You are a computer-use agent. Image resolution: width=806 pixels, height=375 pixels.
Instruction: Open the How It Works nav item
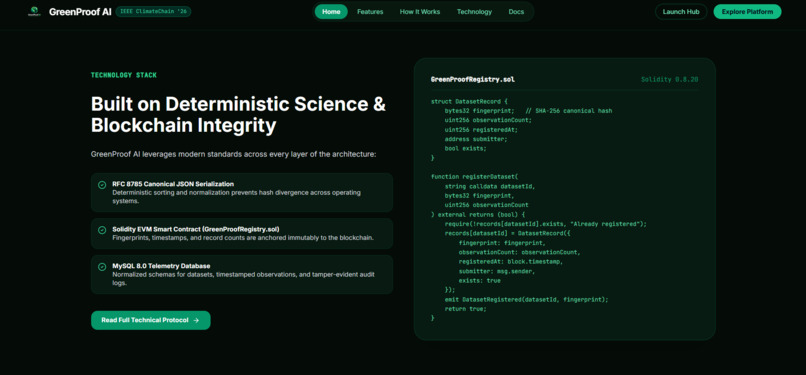point(420,12)
